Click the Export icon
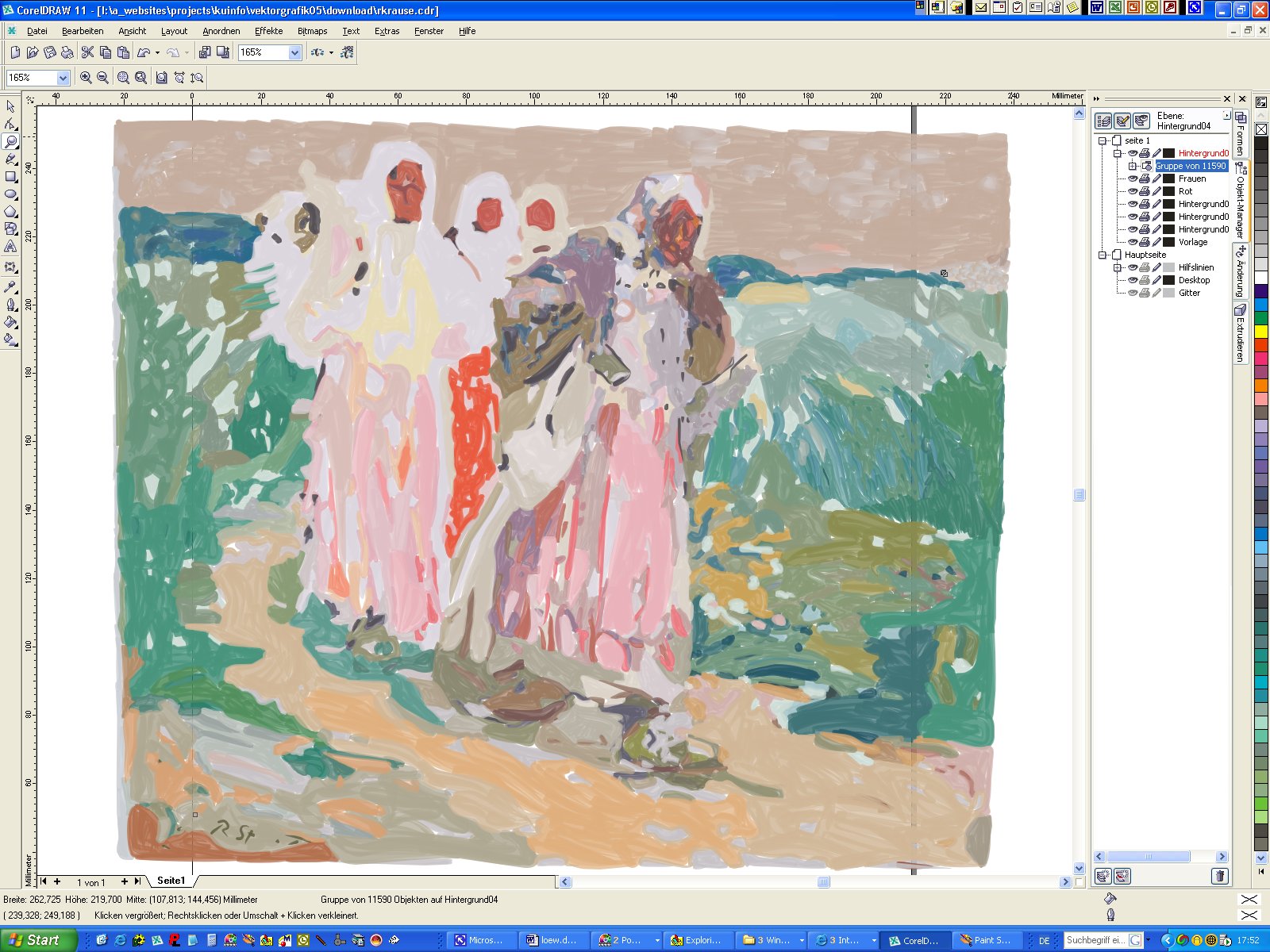Screen dimensions: 1270x952 (223, 52)
